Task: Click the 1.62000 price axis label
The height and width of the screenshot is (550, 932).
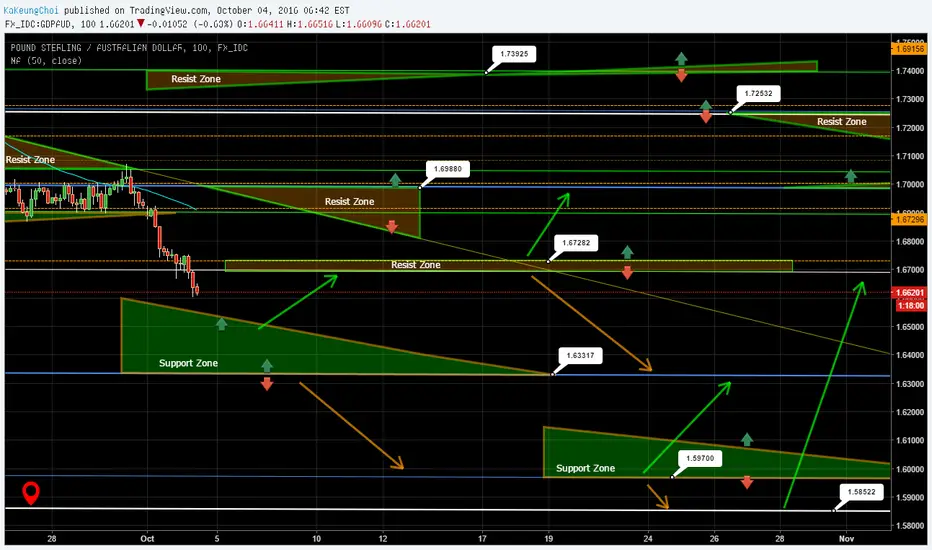Action: coord(909,411)
